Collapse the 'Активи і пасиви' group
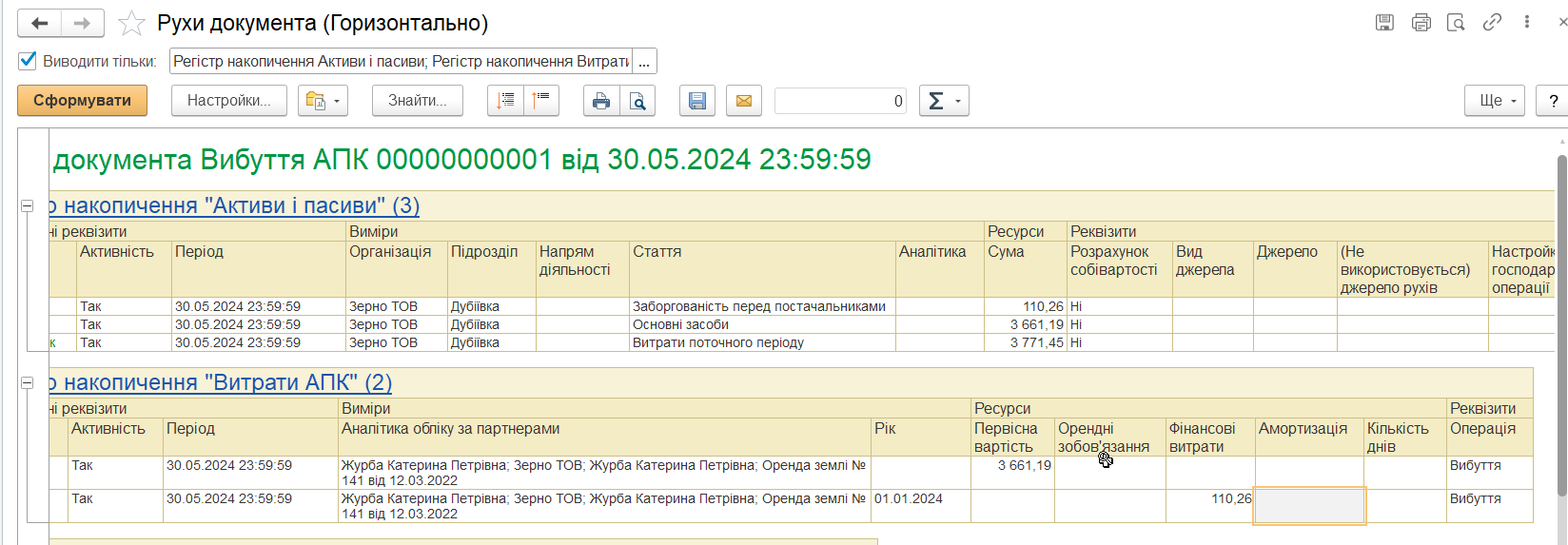The width and height of the screenshot is (1568, 545). coord(28,205)
